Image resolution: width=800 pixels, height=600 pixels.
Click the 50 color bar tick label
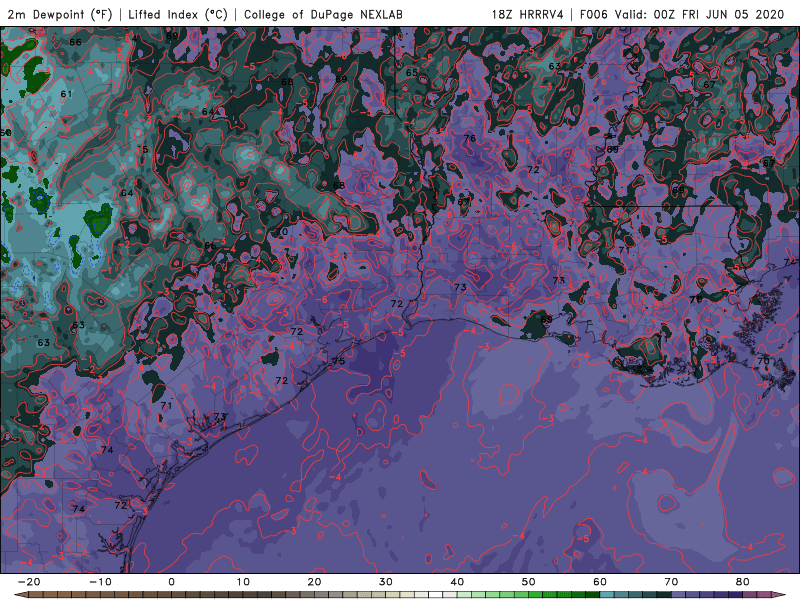[529, 582]
